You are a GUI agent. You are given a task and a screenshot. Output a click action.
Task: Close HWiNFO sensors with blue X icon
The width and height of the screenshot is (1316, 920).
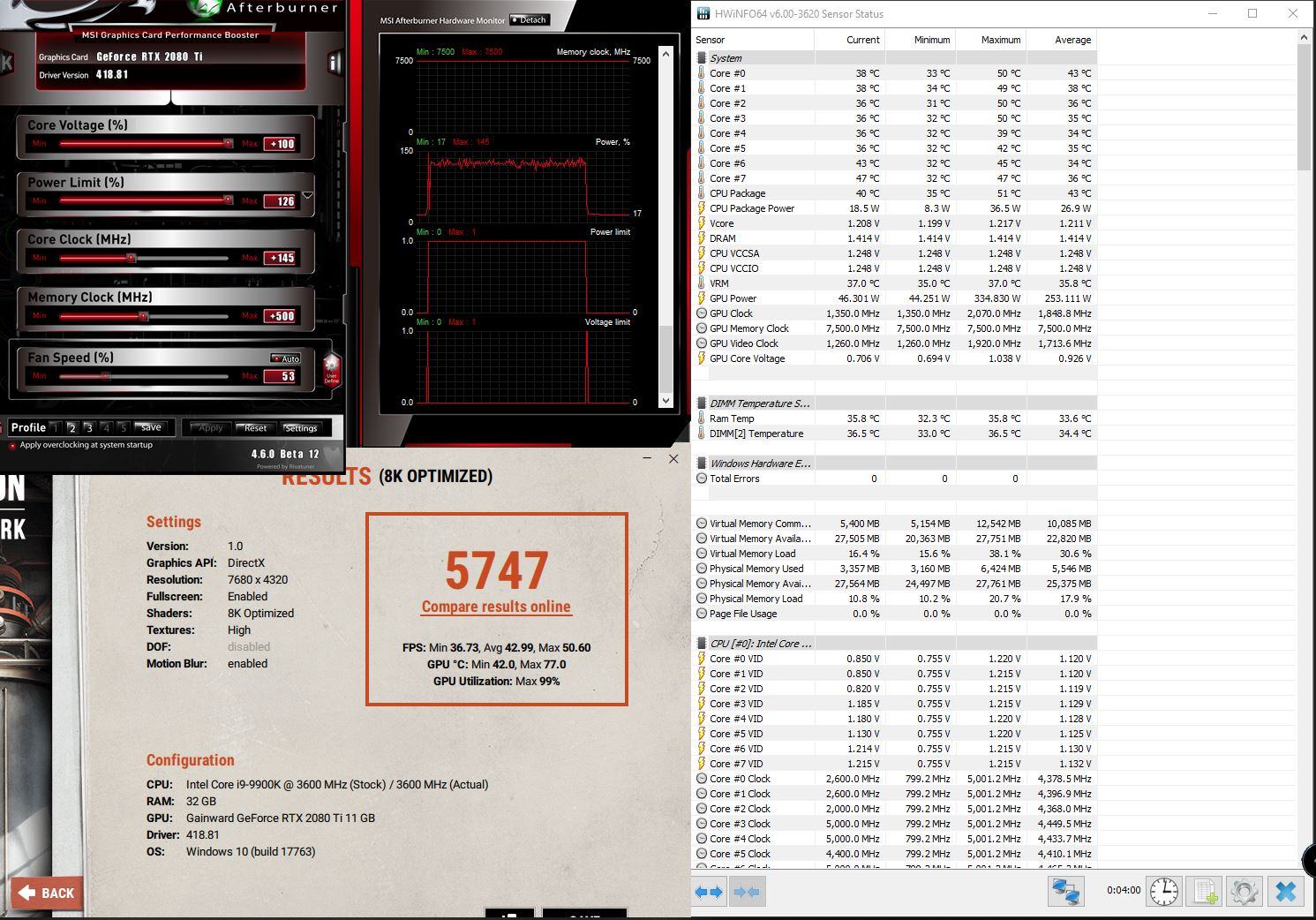1285,892
